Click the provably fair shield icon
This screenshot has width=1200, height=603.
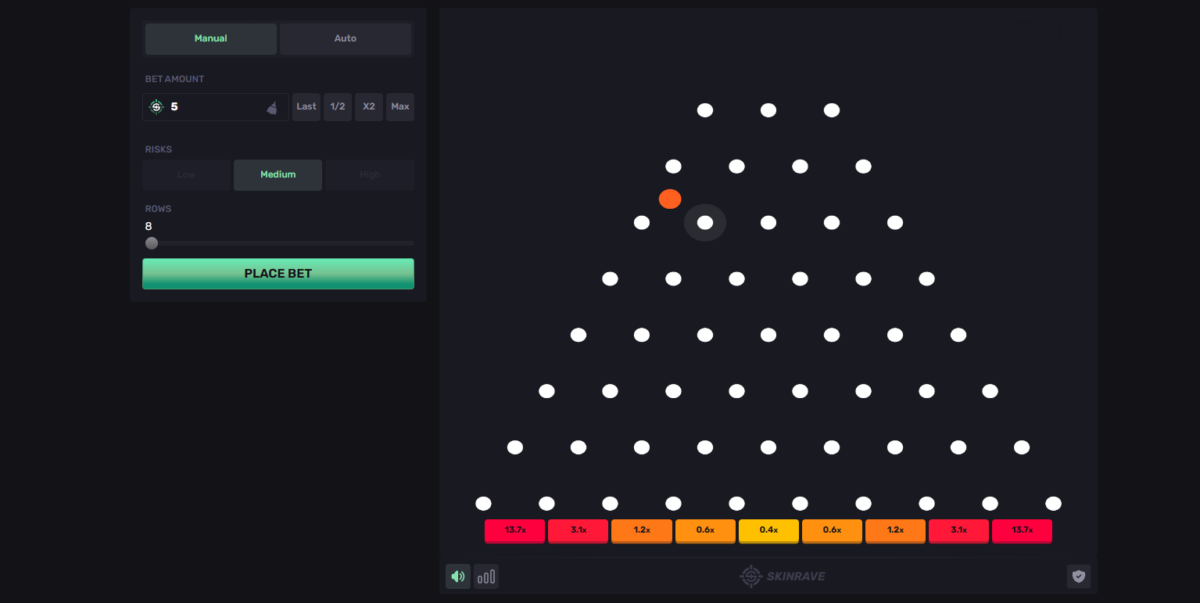pyautogui.click(x=1078, y=576)
